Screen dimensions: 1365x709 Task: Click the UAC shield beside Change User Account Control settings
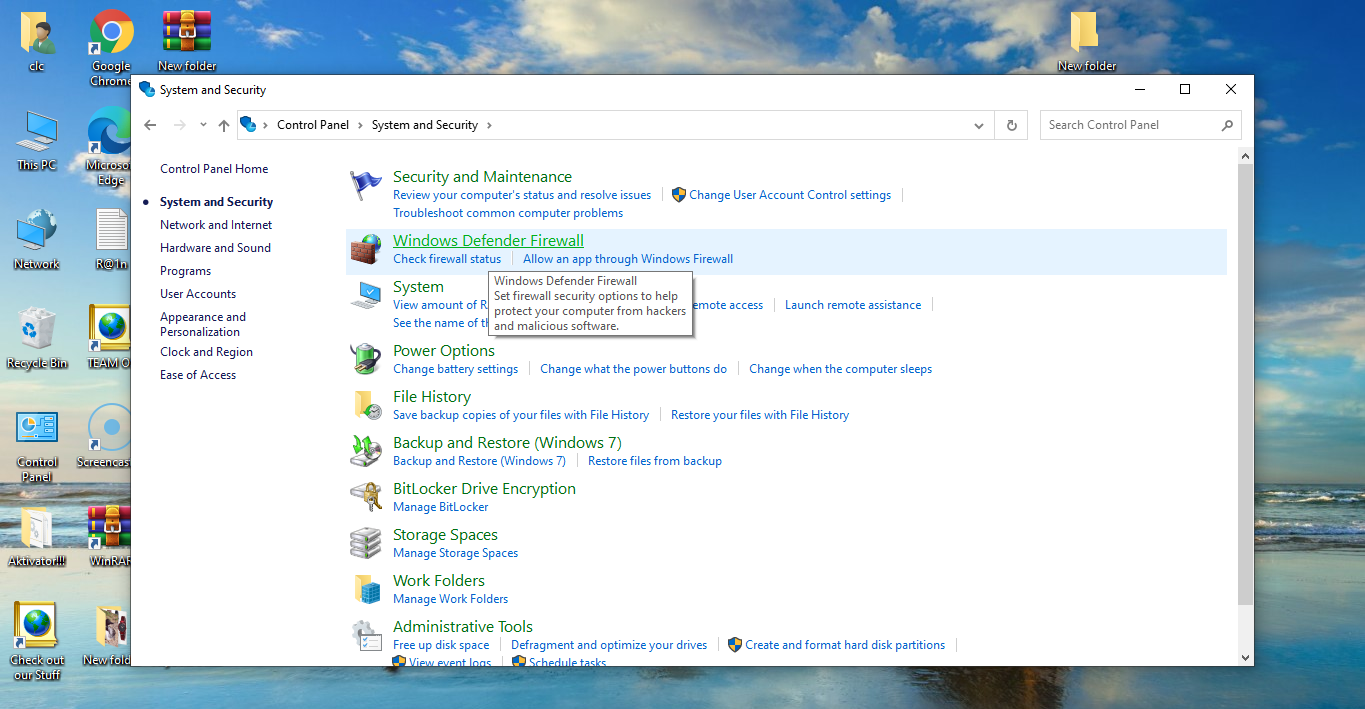click(680, 194)
